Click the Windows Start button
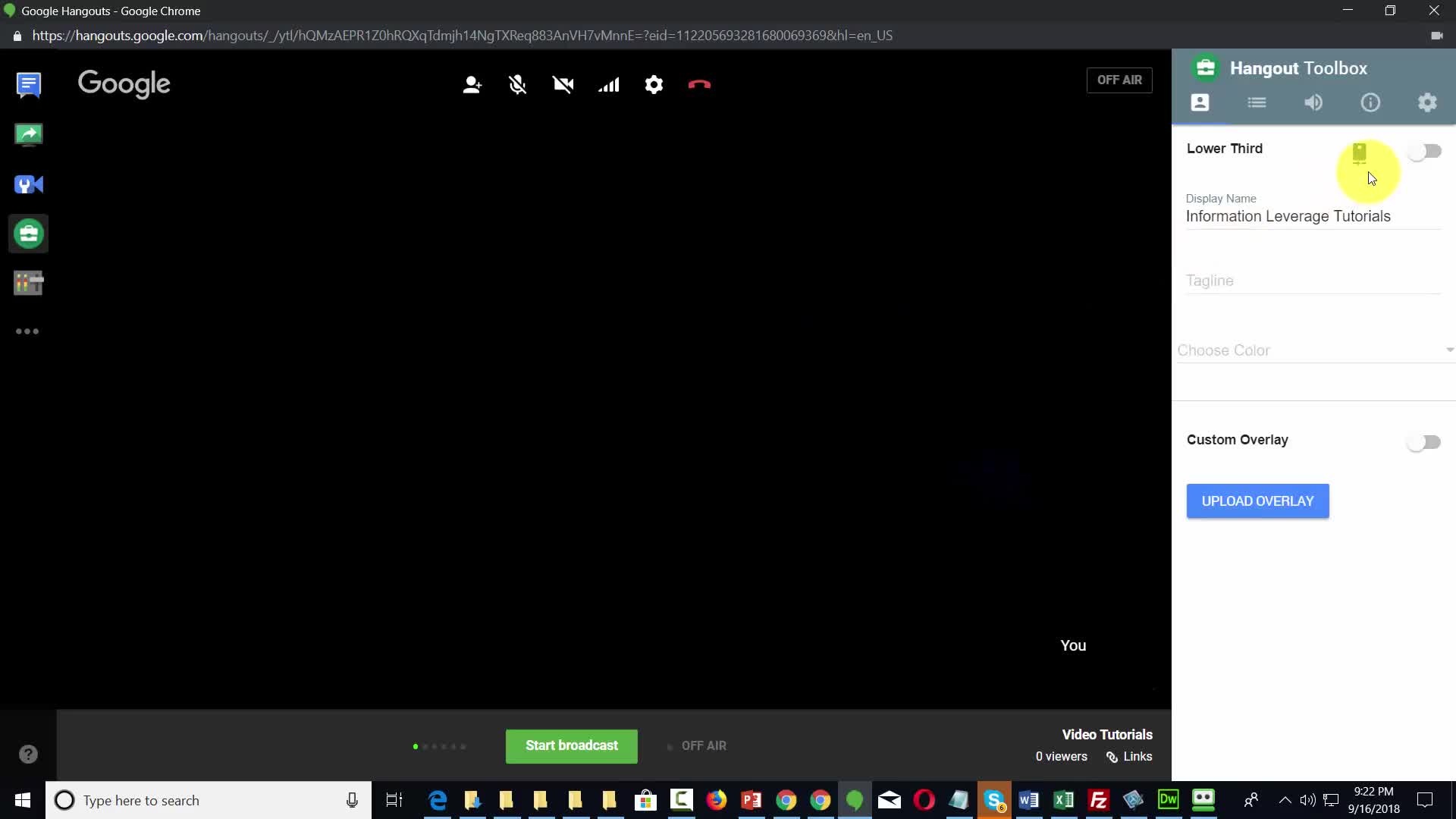Image resolution: width=1456 pixels, height=819 pixels. 23,801
